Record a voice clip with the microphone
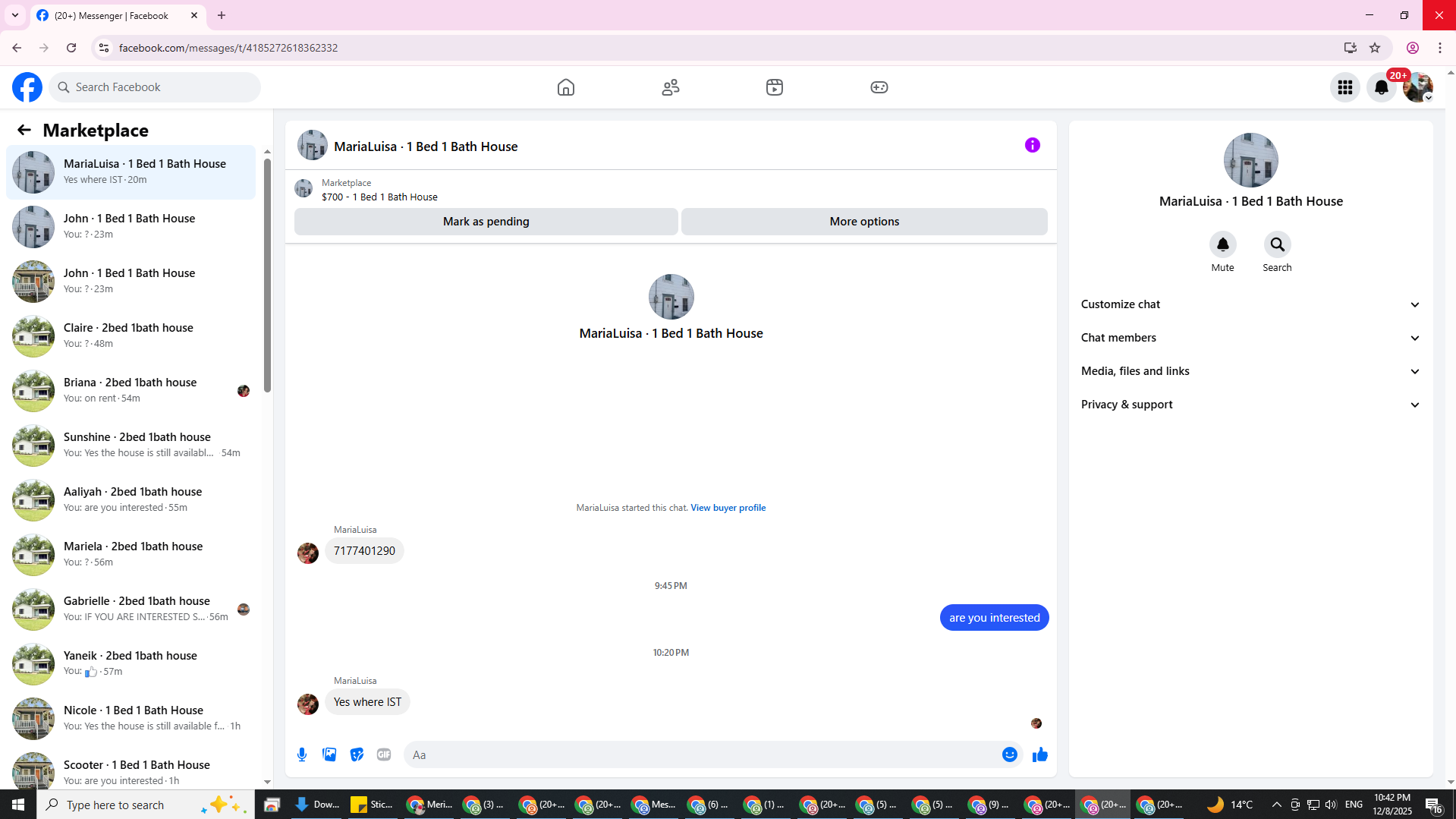The width and height of the screenshot is (1456, 819). pos(302,754)
